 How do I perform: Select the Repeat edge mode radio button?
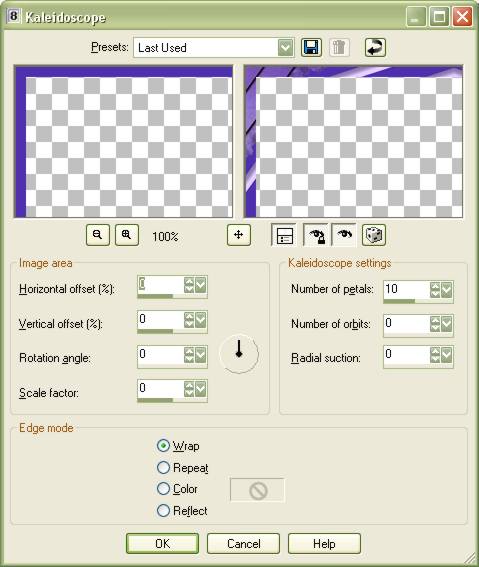pyautogui.click(x=163, y=467)
